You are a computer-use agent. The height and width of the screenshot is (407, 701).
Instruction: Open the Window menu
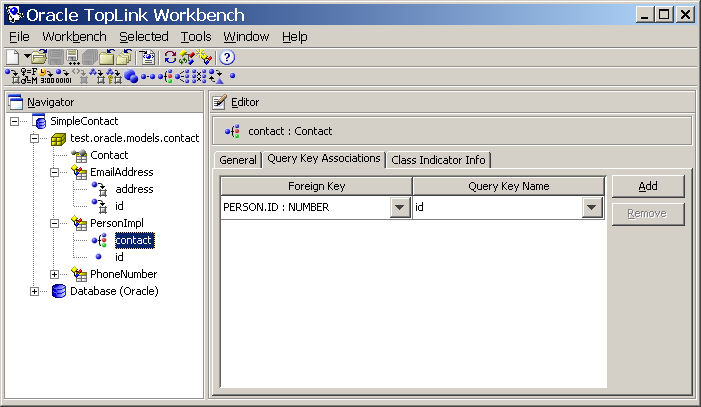click(x=246, y=37)
